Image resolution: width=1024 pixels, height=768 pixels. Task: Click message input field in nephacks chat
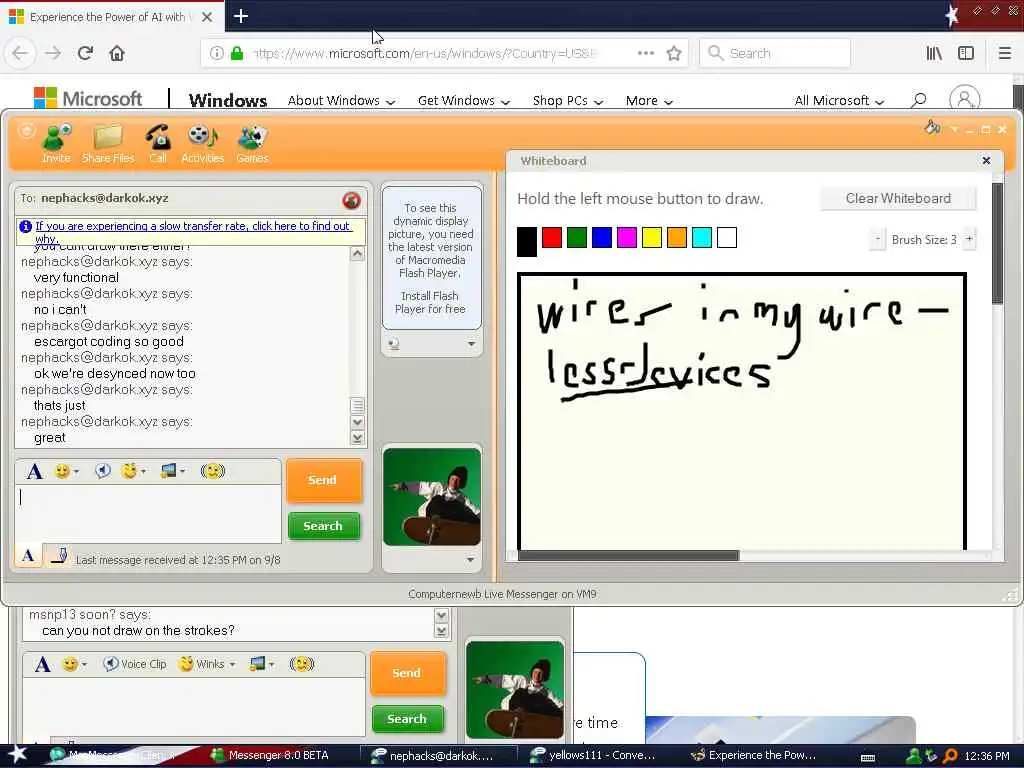[148, 513]
